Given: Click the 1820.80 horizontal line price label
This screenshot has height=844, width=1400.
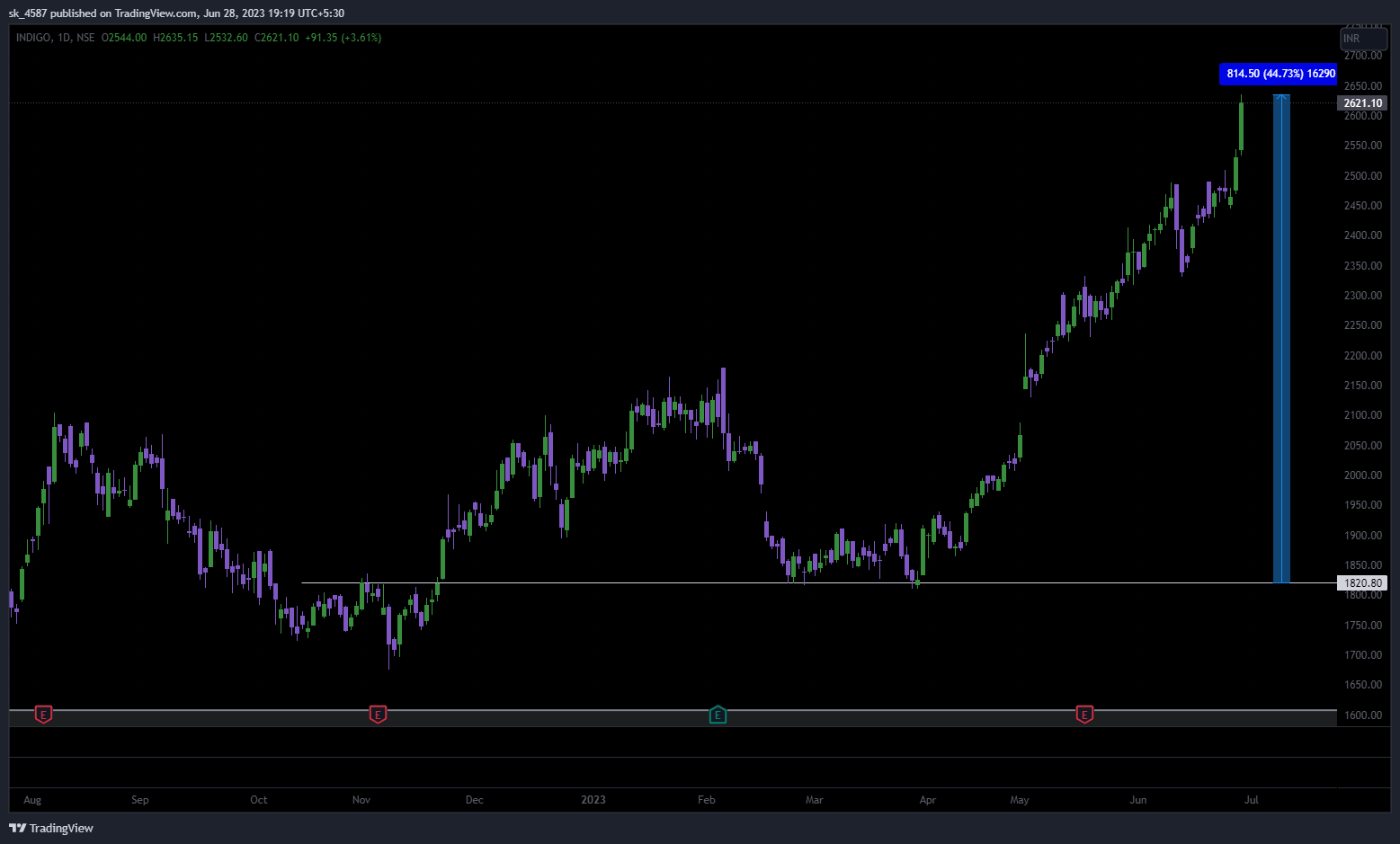Looking at the screenshot, I should point(1362,583).
